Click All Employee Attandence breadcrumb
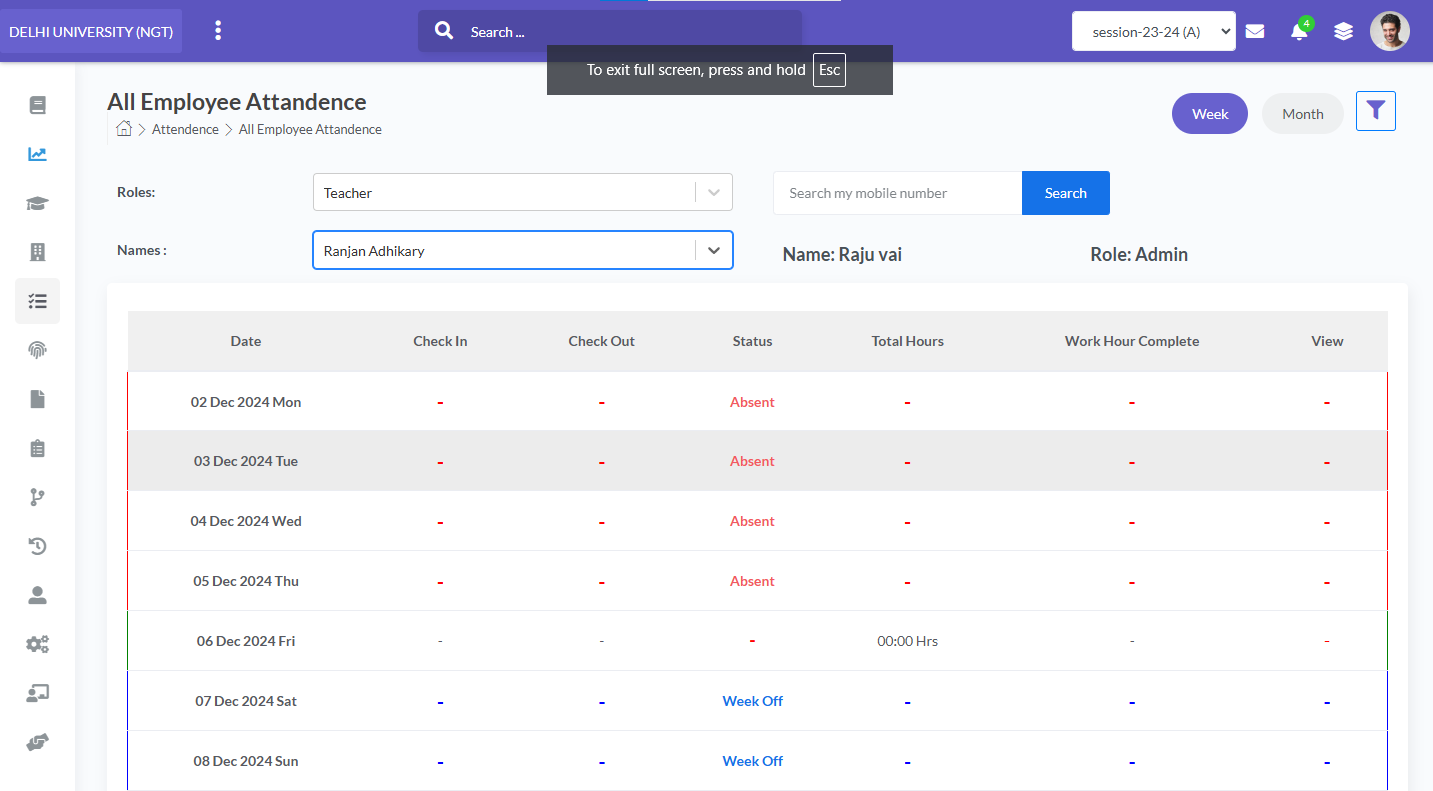1433x791 pixels. [x=310, y=129]
